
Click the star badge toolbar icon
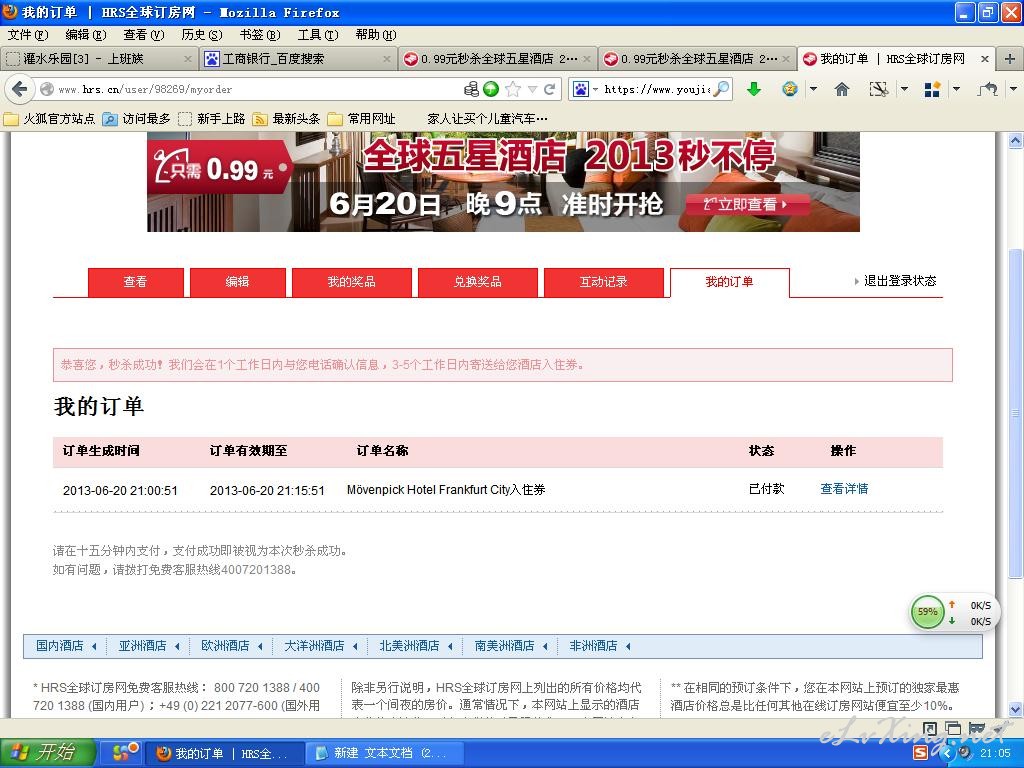coord(790,89)
